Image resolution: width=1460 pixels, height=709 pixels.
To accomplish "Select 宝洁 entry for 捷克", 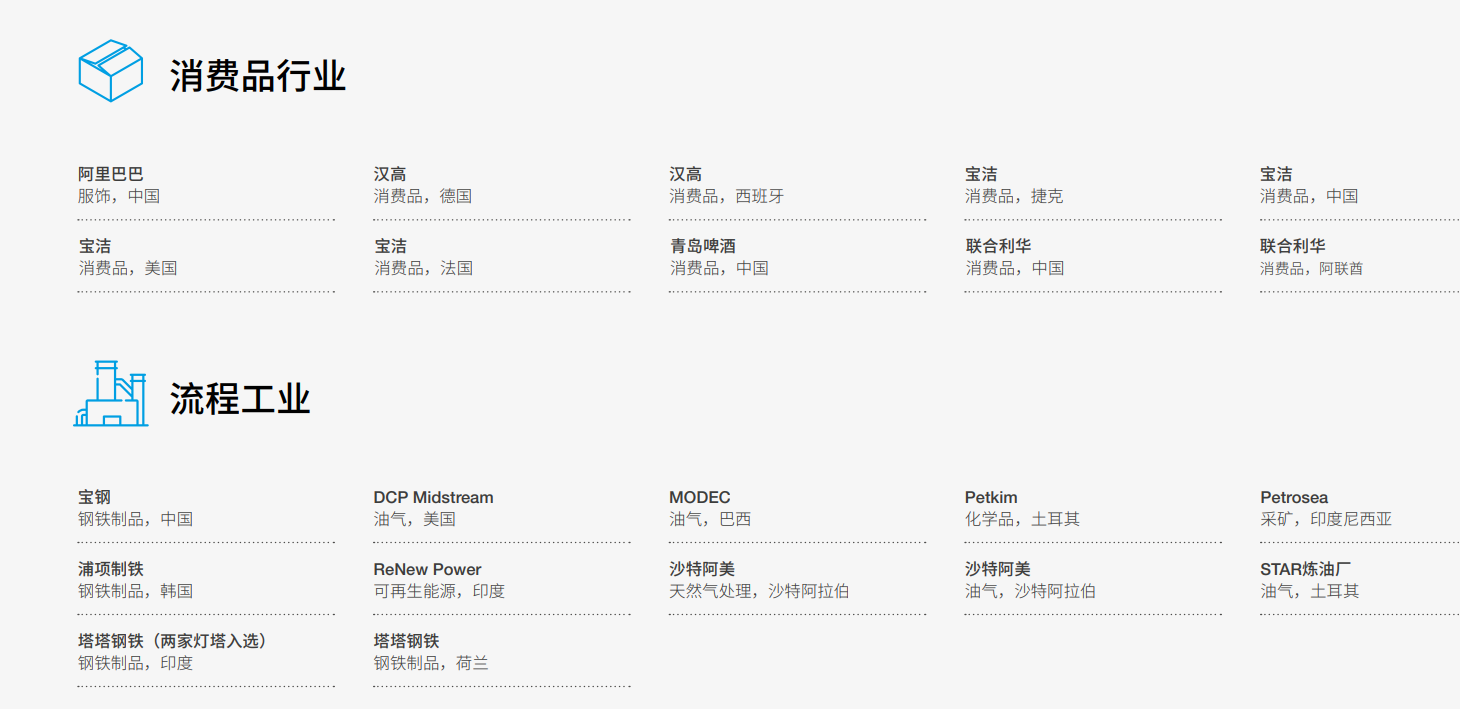I will (981, 174).
